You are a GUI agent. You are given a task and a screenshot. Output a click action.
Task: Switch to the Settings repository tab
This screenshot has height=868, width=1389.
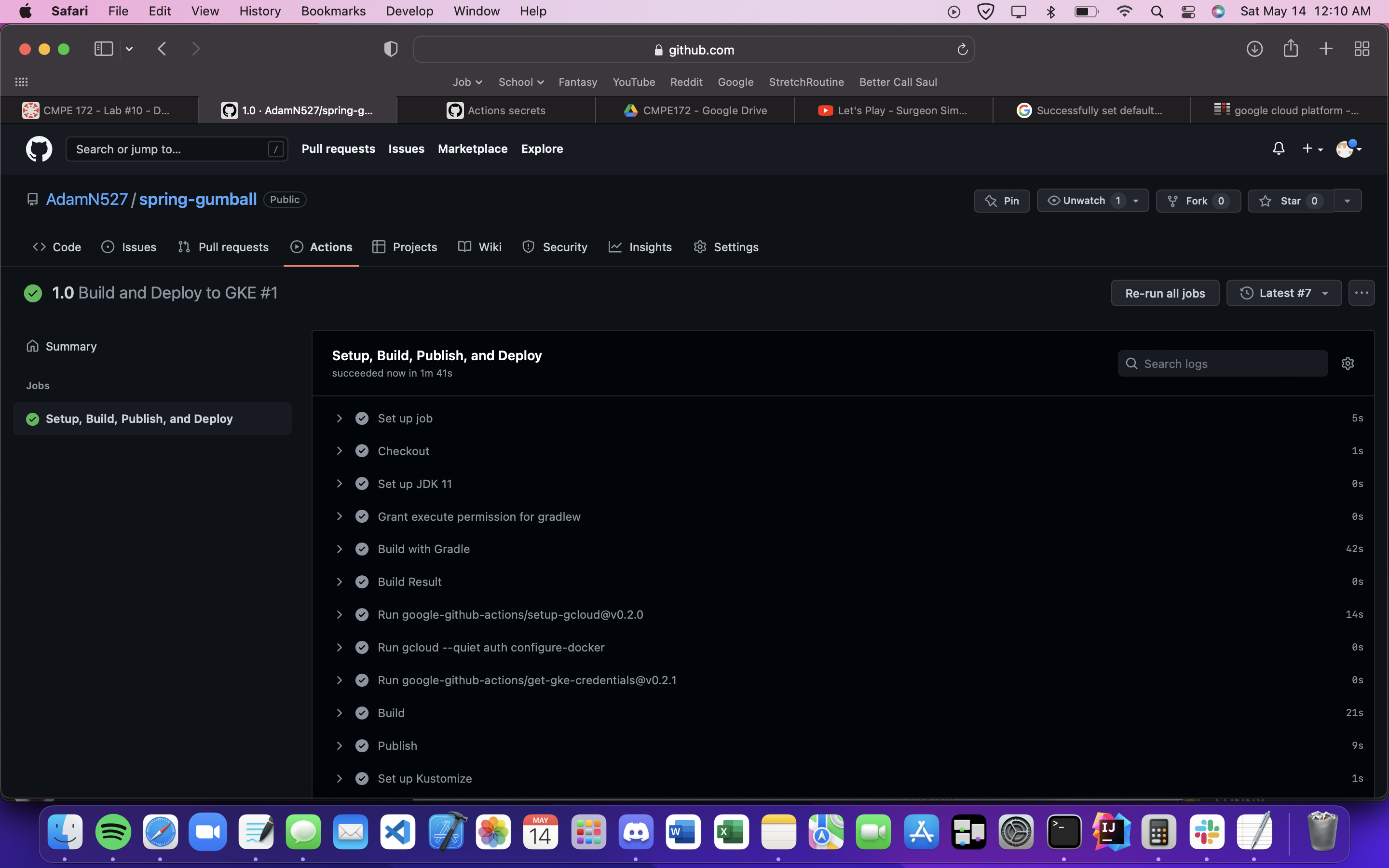point(726,247)
